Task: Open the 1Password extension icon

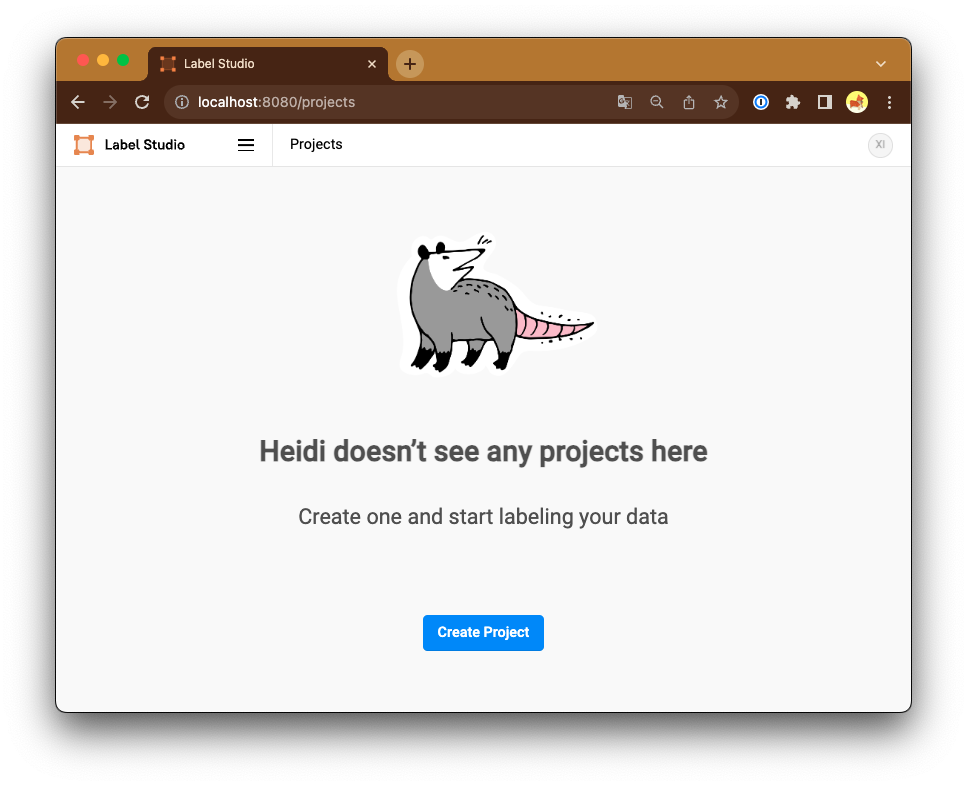Action: (761, 102)
